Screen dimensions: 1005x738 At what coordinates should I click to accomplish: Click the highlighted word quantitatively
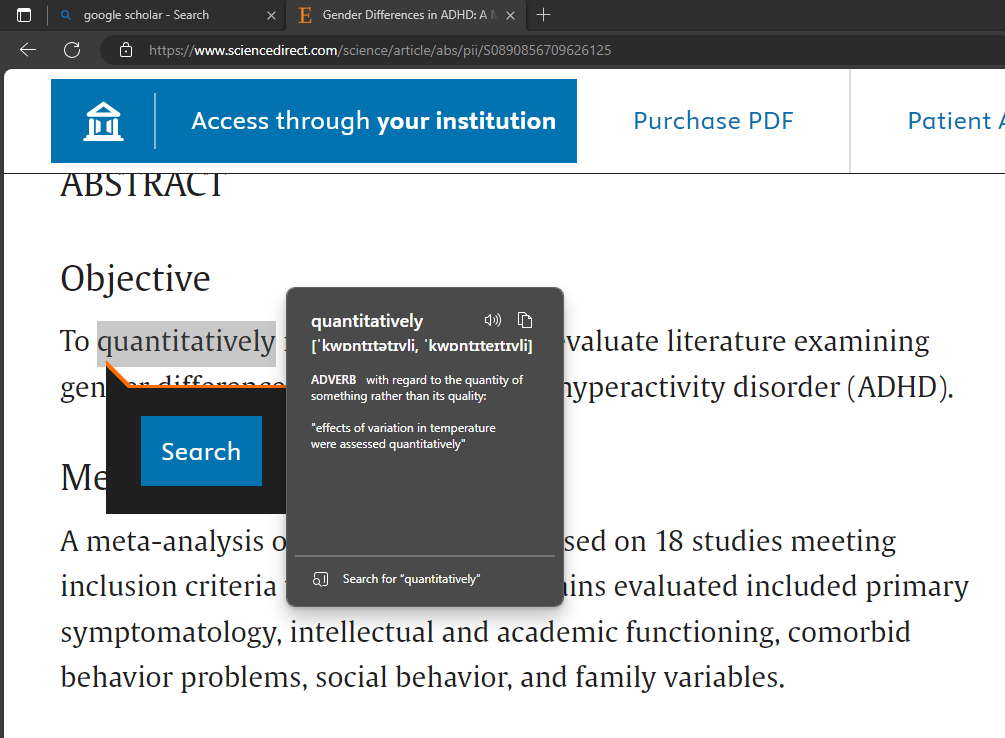tap(187, 342)
